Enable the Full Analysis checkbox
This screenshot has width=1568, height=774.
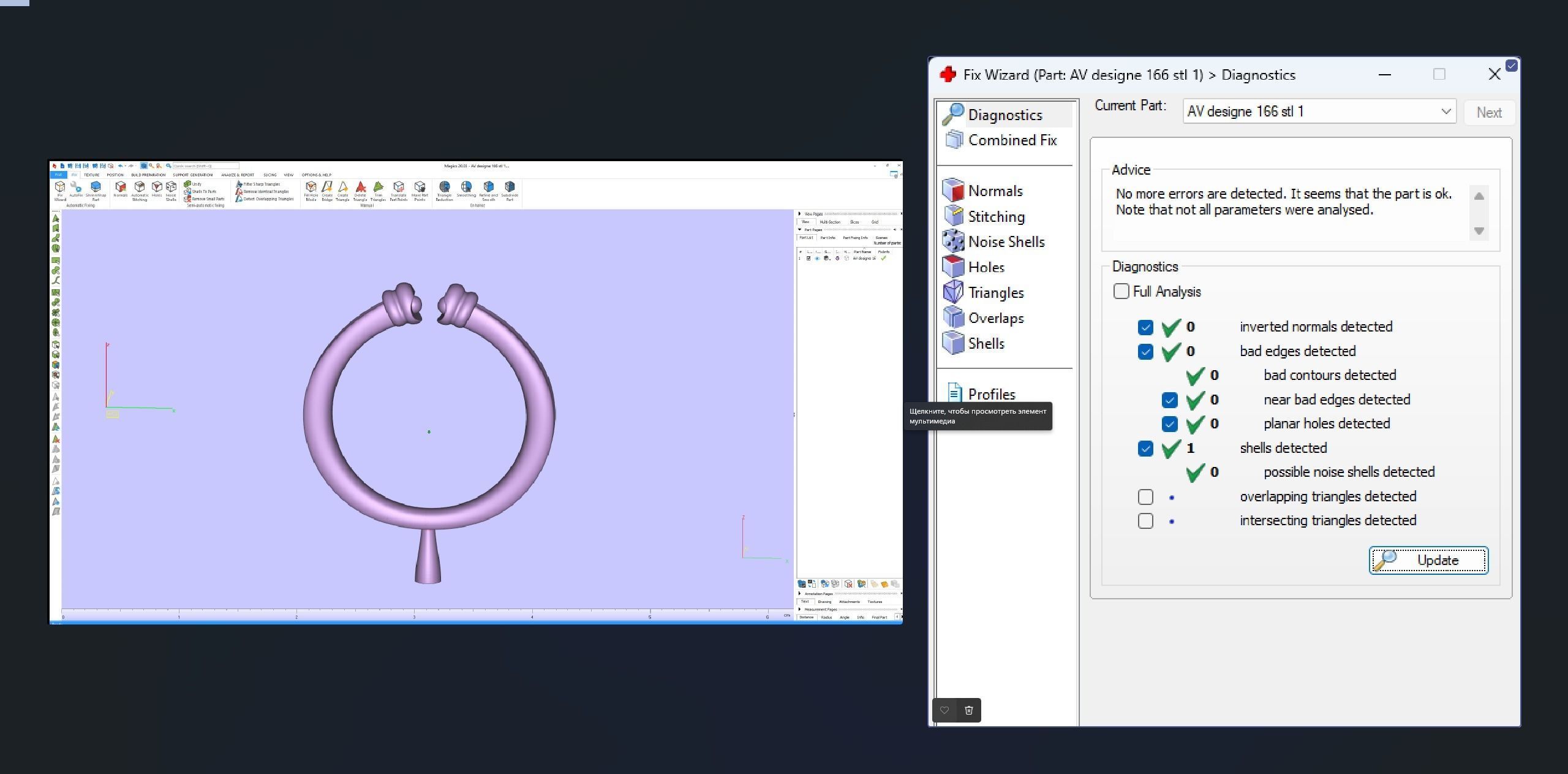(x=1121, y=292)
